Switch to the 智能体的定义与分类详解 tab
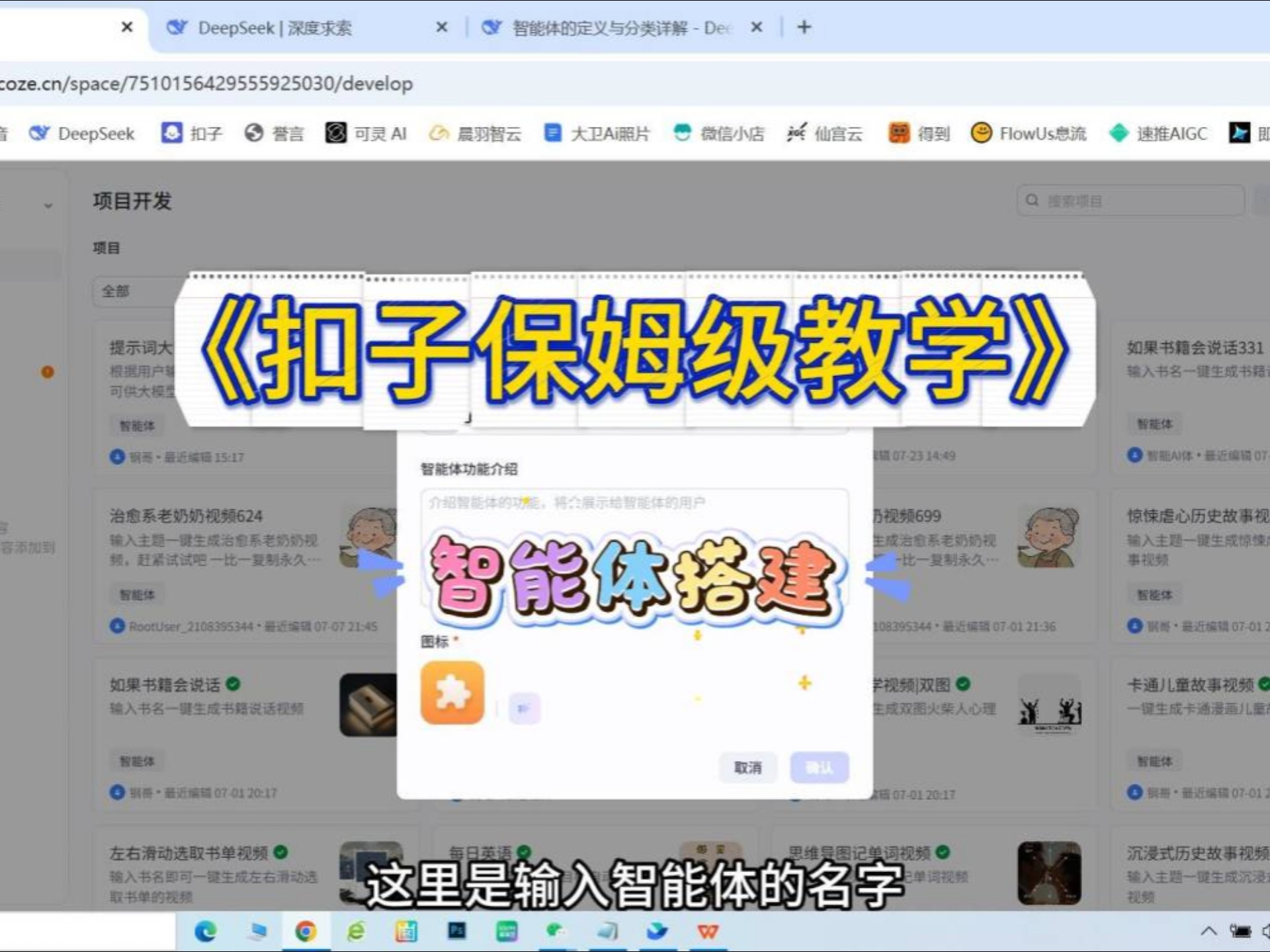This screenshot has width=1270, height=952. [x=622, y=28]
